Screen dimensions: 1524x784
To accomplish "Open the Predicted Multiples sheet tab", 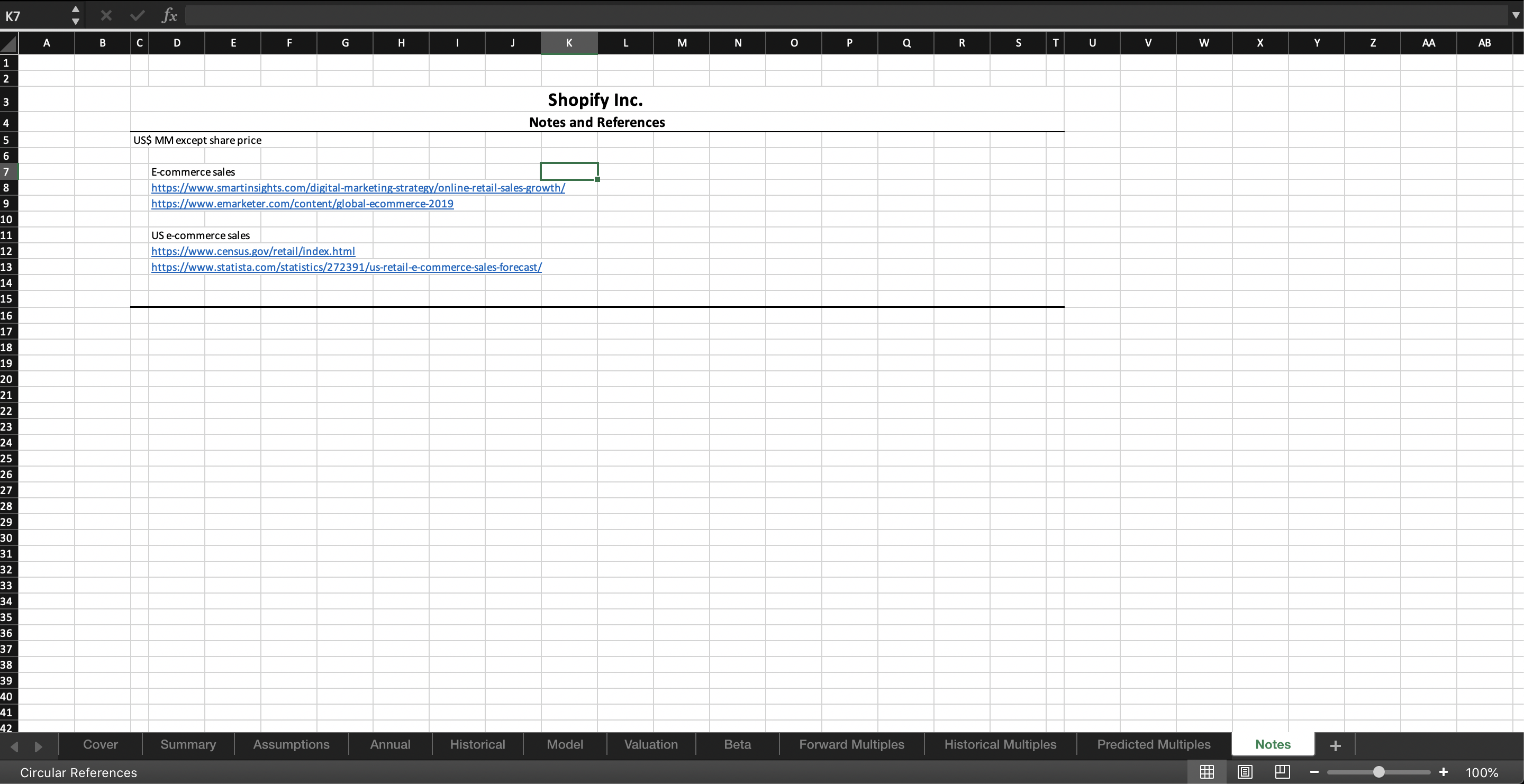I will (x=1154, y=744).
